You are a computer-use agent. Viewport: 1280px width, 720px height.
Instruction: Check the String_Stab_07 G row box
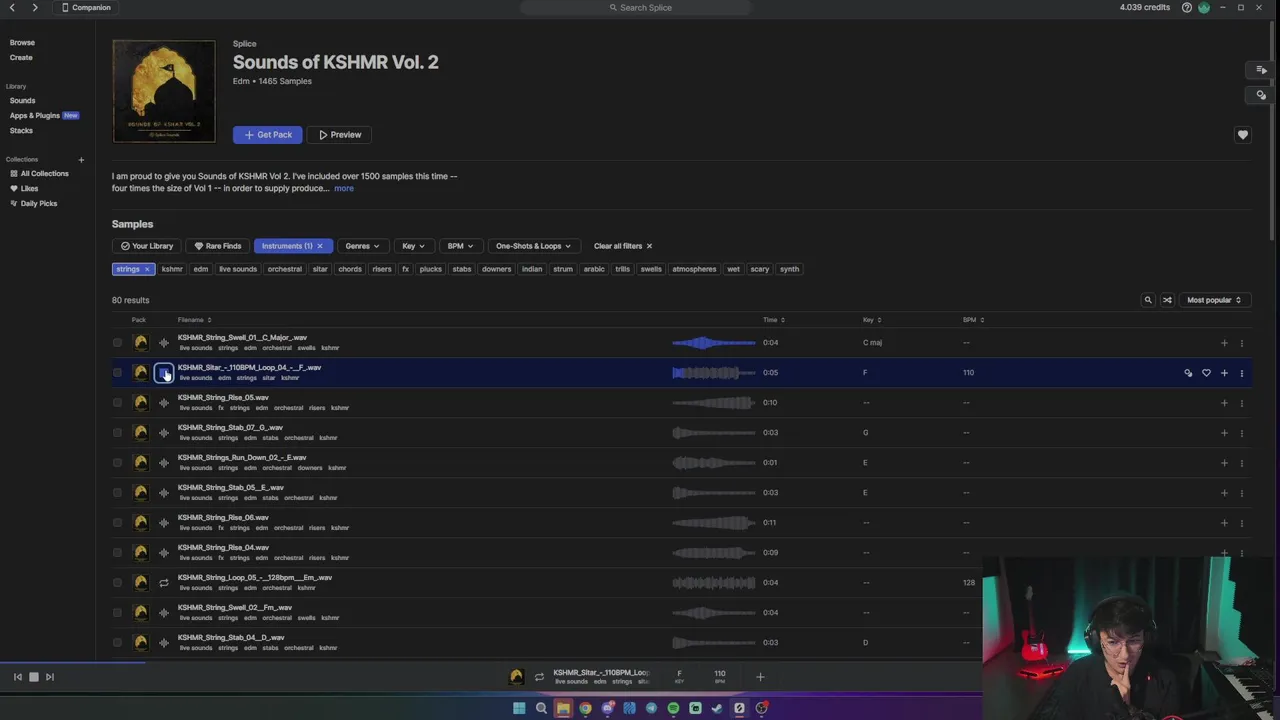coord(117,433)
